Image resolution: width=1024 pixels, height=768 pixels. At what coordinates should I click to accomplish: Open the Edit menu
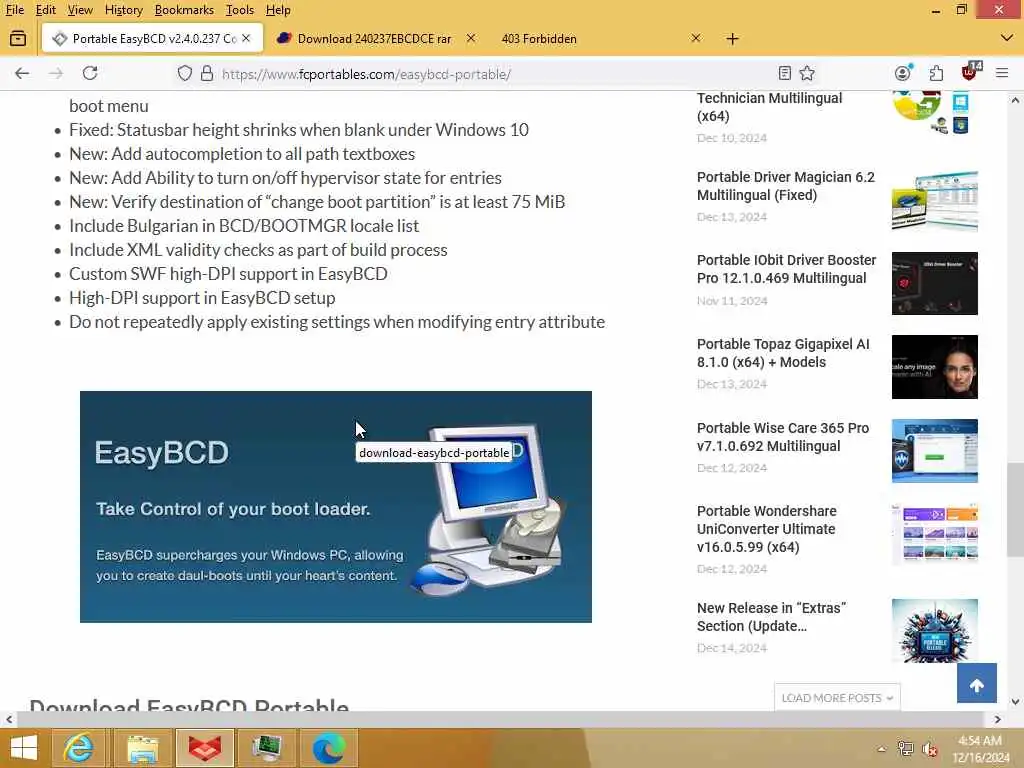(45, 10)
